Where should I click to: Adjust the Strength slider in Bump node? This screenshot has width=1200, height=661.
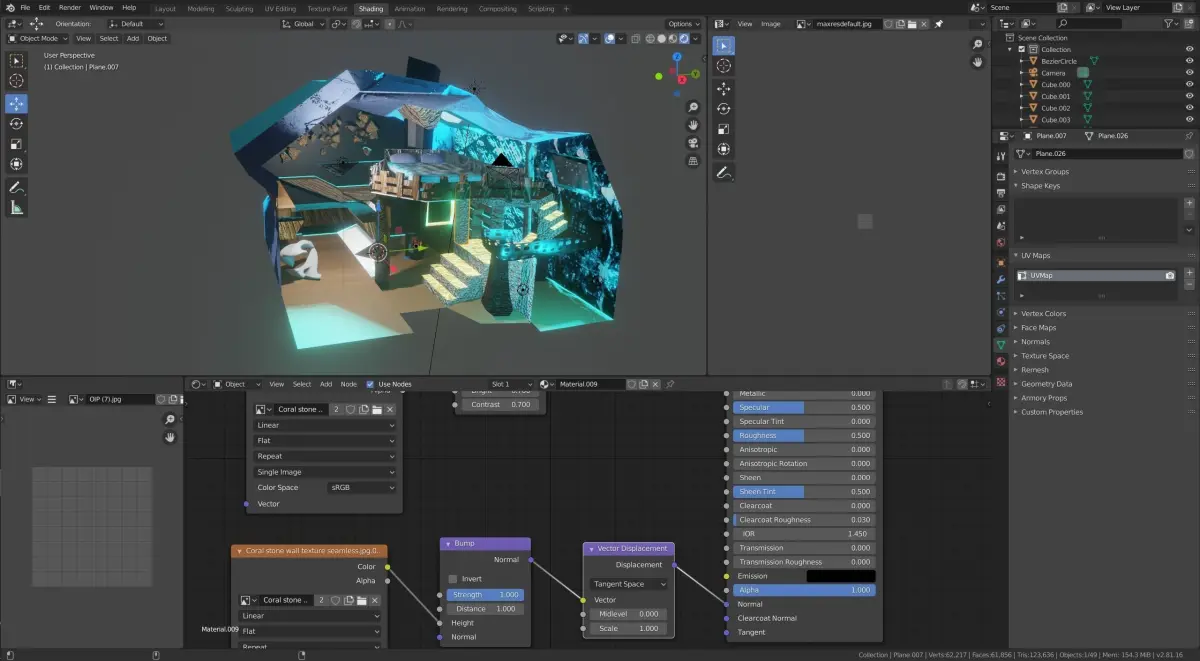[485, 595]
